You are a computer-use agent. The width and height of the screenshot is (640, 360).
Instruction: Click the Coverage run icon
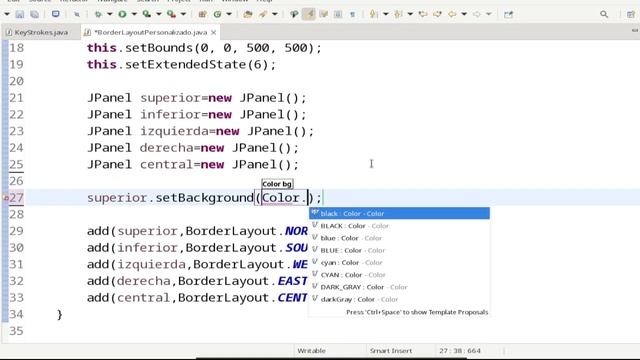147,14
